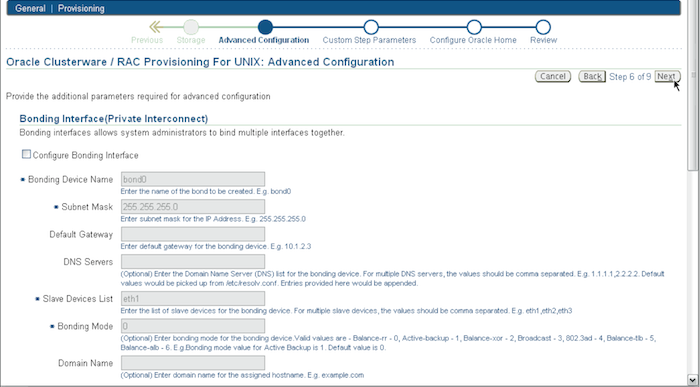Click the Configure Bonding Interface label text

click(x=85, y=155)
